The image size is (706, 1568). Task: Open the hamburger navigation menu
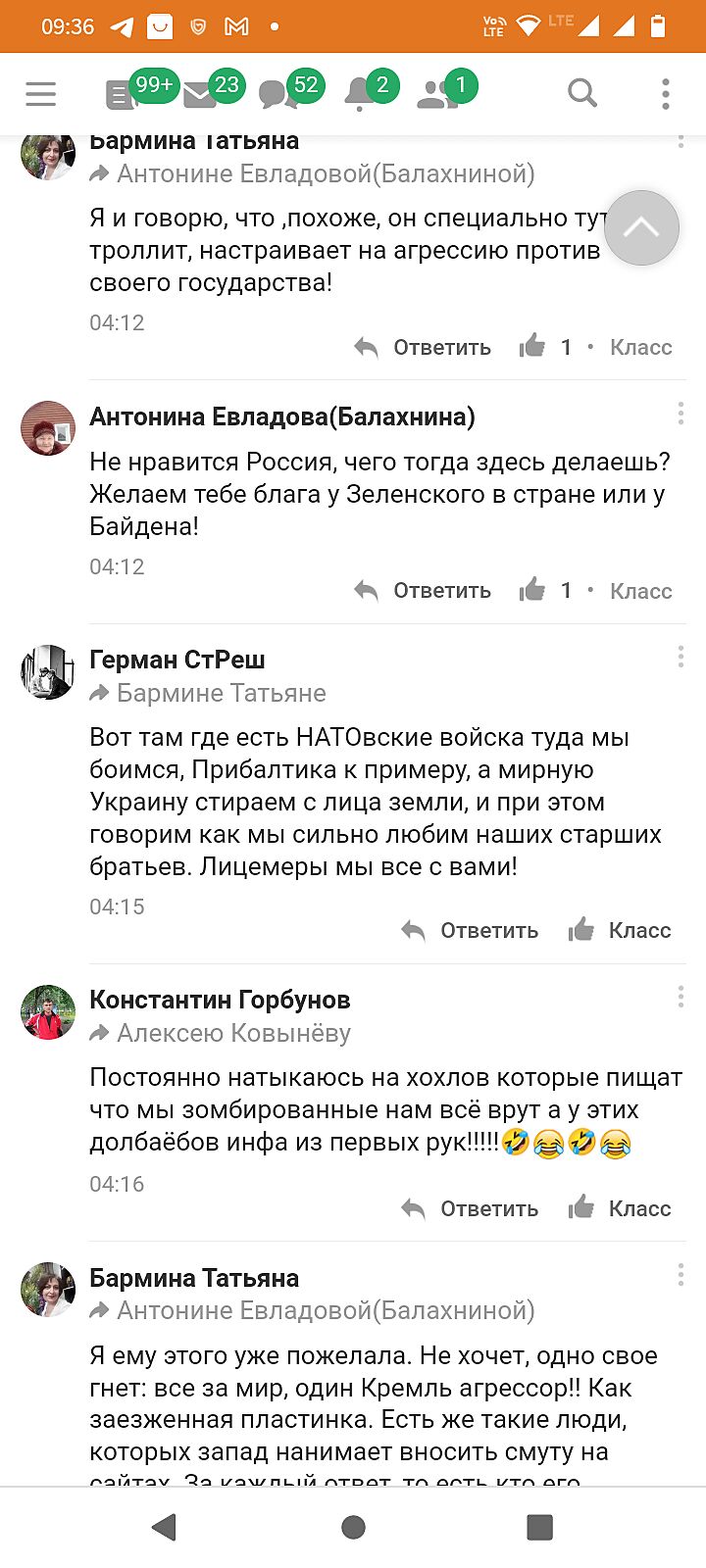click(x=41, y=94)
